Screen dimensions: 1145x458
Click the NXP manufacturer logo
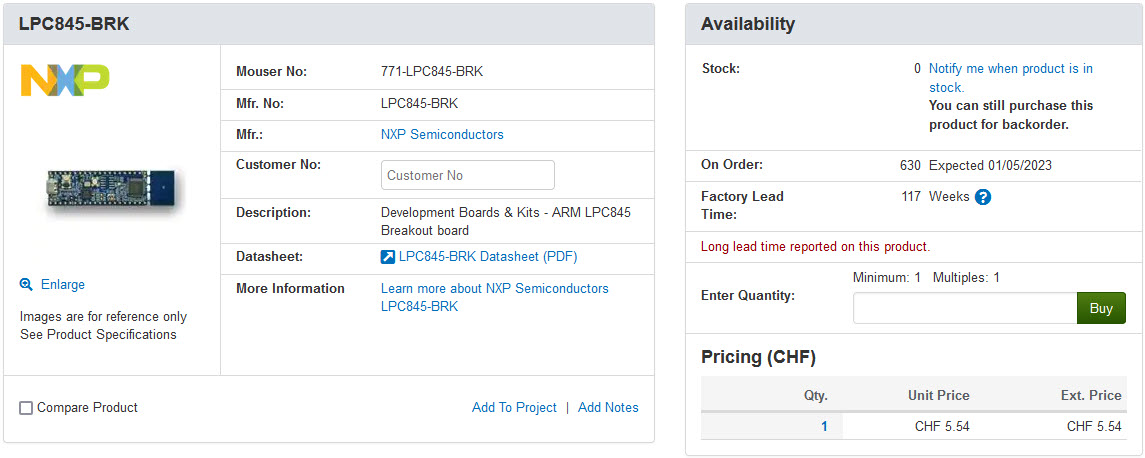(x=65, y=80)
